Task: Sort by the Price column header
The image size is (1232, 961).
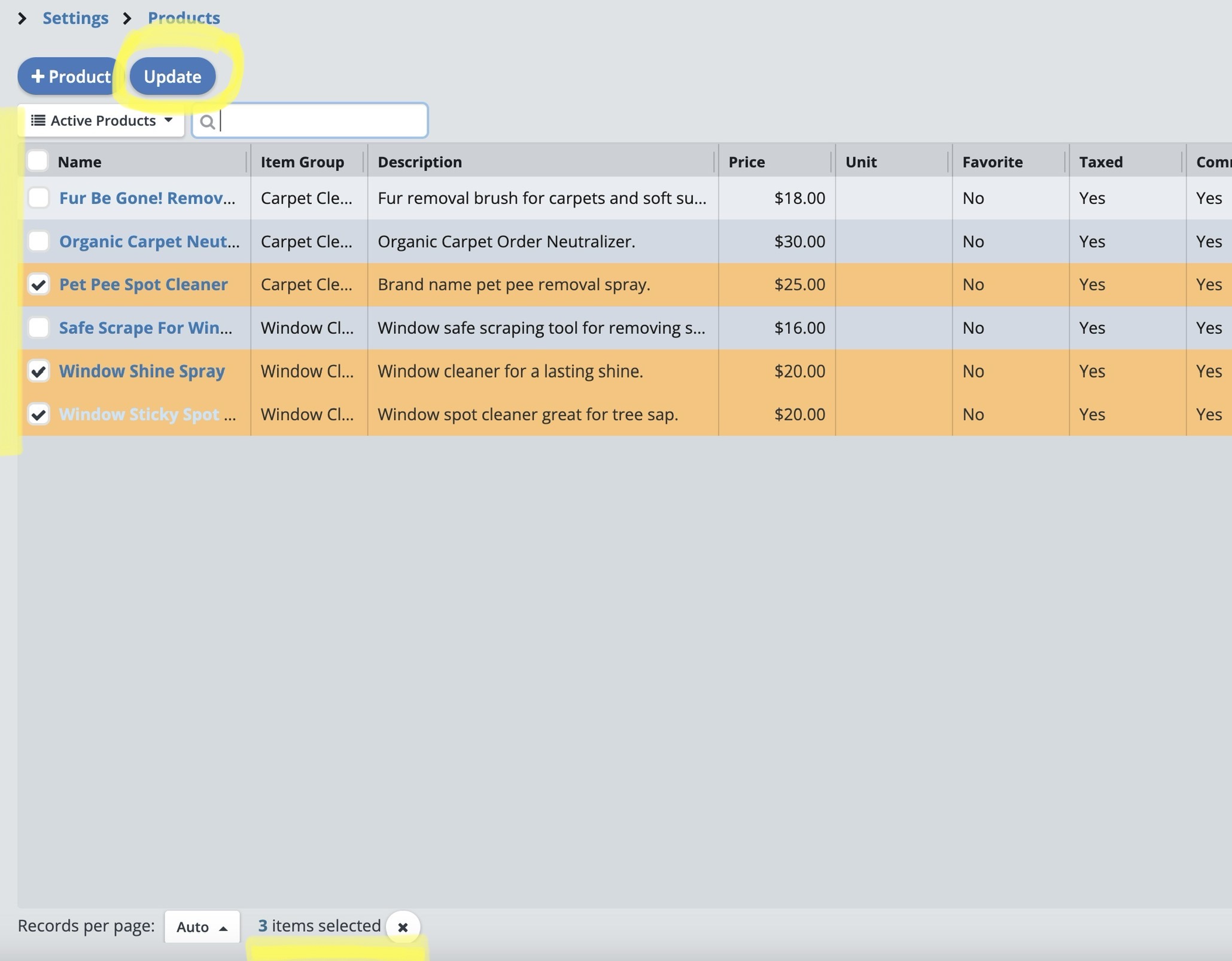Action: click(x=747, y=162)
